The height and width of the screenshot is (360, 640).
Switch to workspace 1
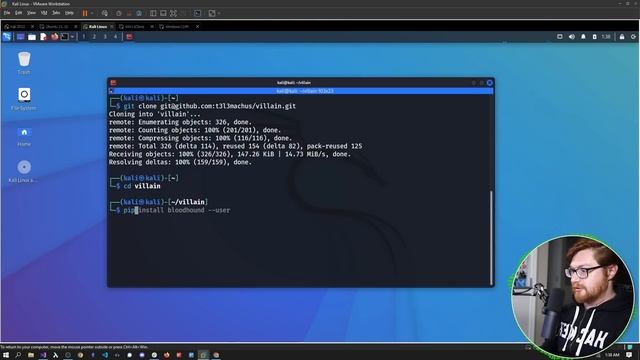[x=84, y=37]
